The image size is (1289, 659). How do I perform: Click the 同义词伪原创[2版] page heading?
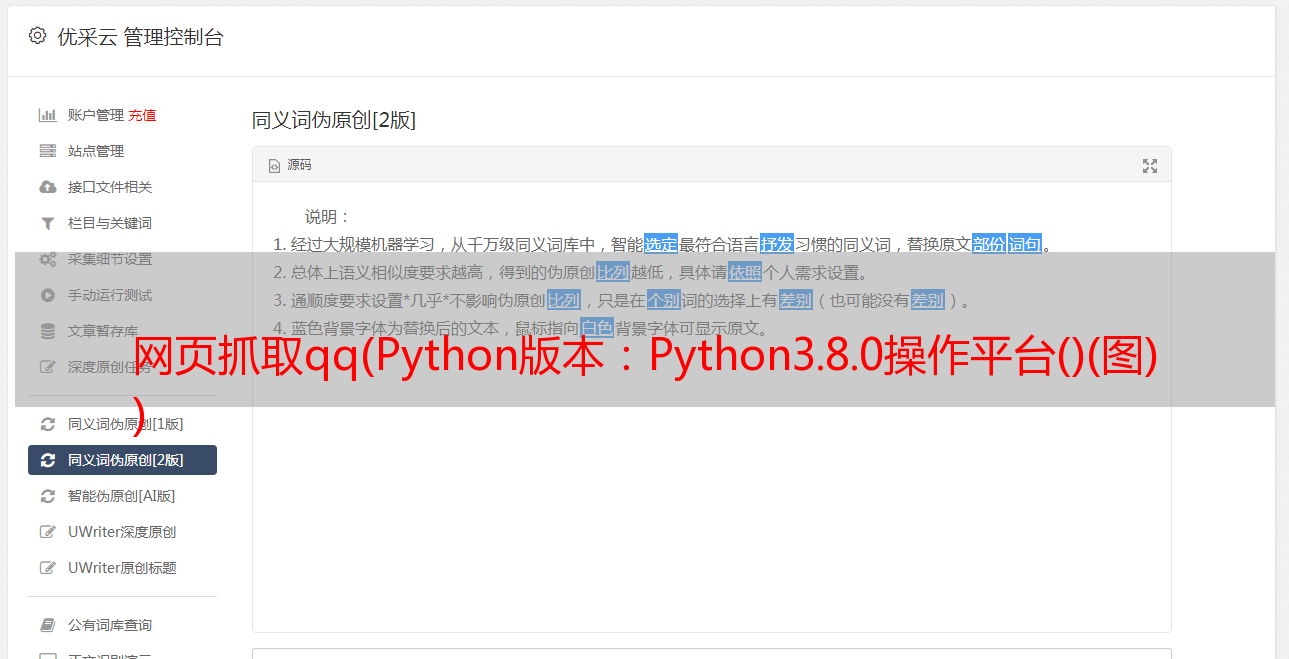tap(334, 120)
